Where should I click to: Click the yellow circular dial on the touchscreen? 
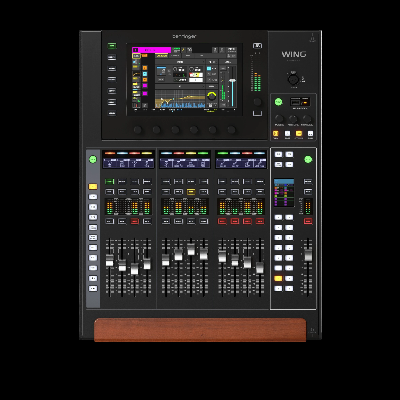click(x=211, y=96)
